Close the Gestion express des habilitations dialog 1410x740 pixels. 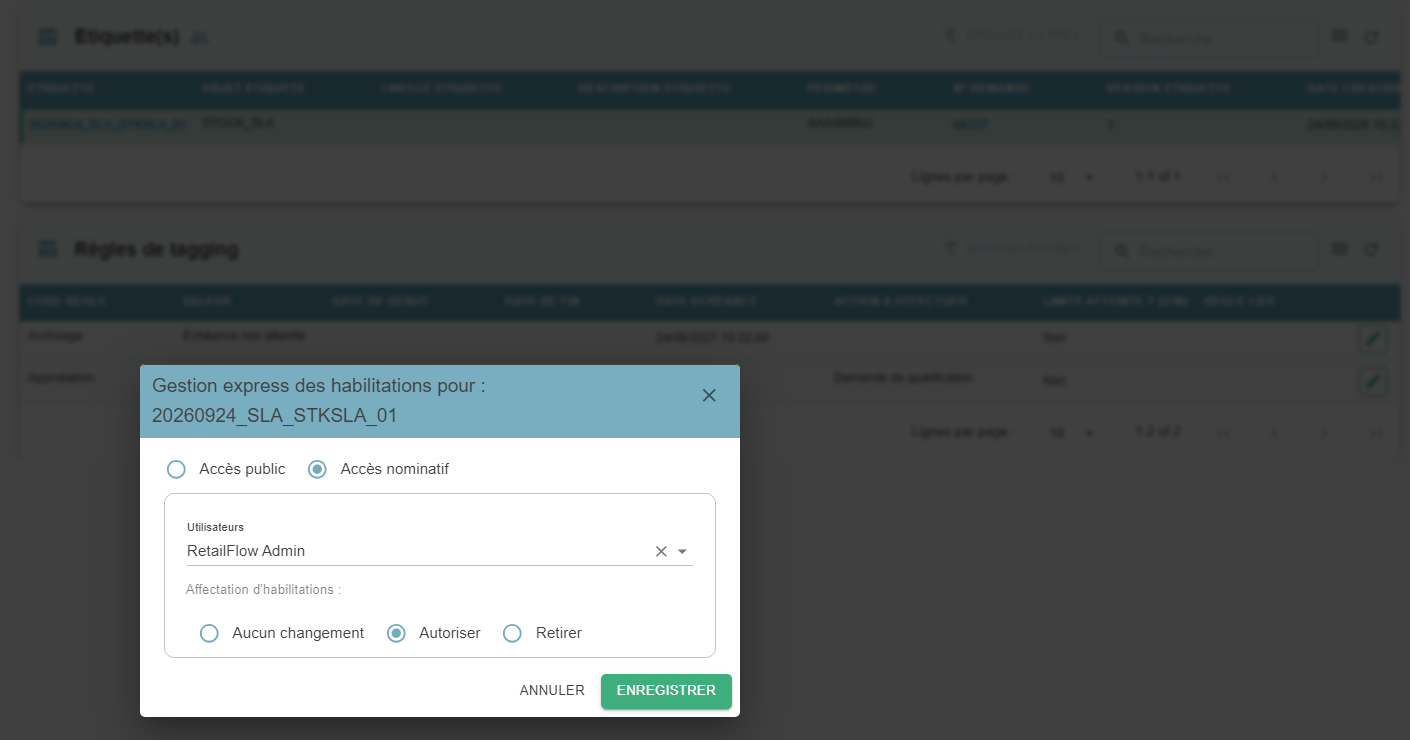pos(709,395)
